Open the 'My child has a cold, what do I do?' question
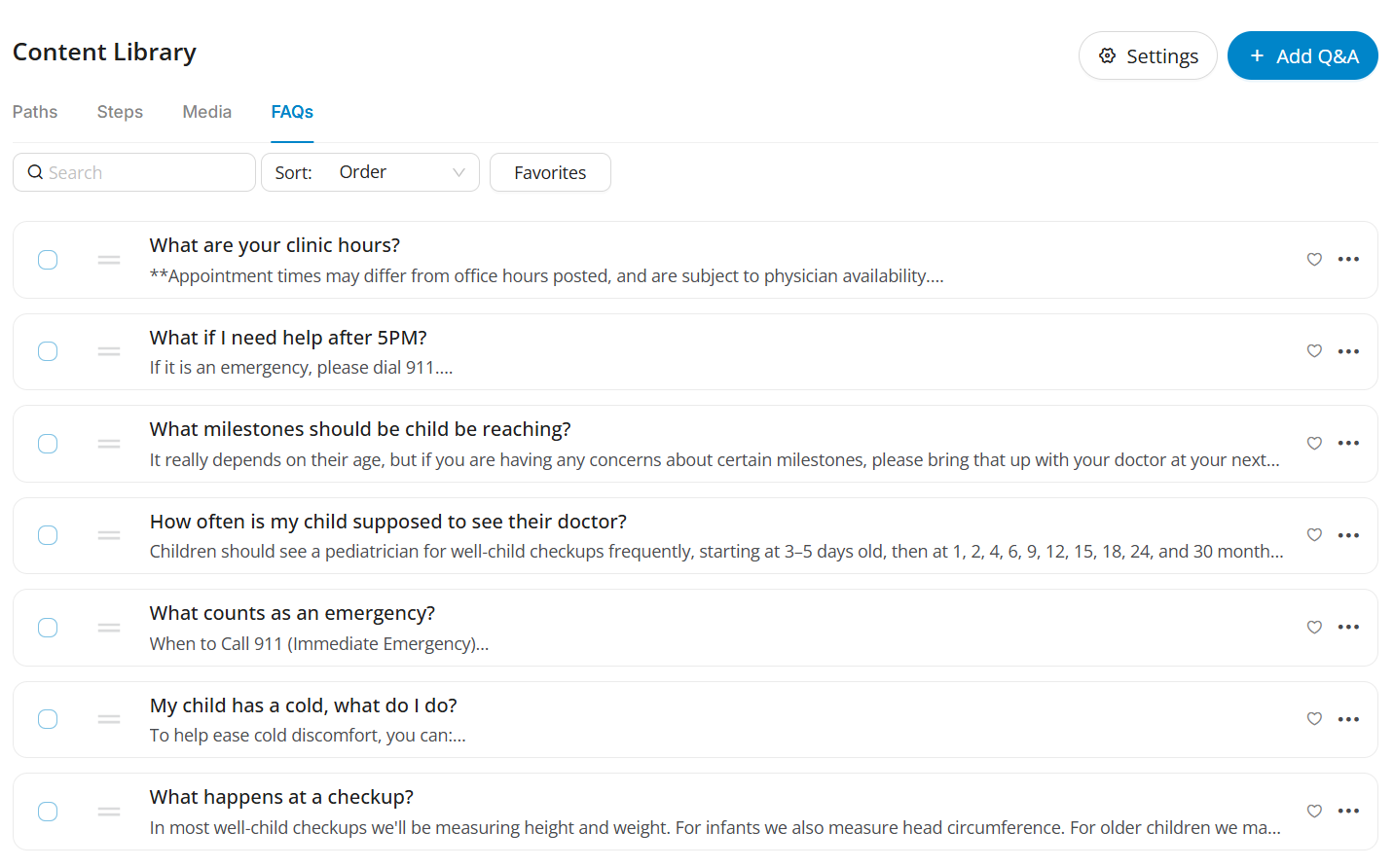 coord(304,705)
